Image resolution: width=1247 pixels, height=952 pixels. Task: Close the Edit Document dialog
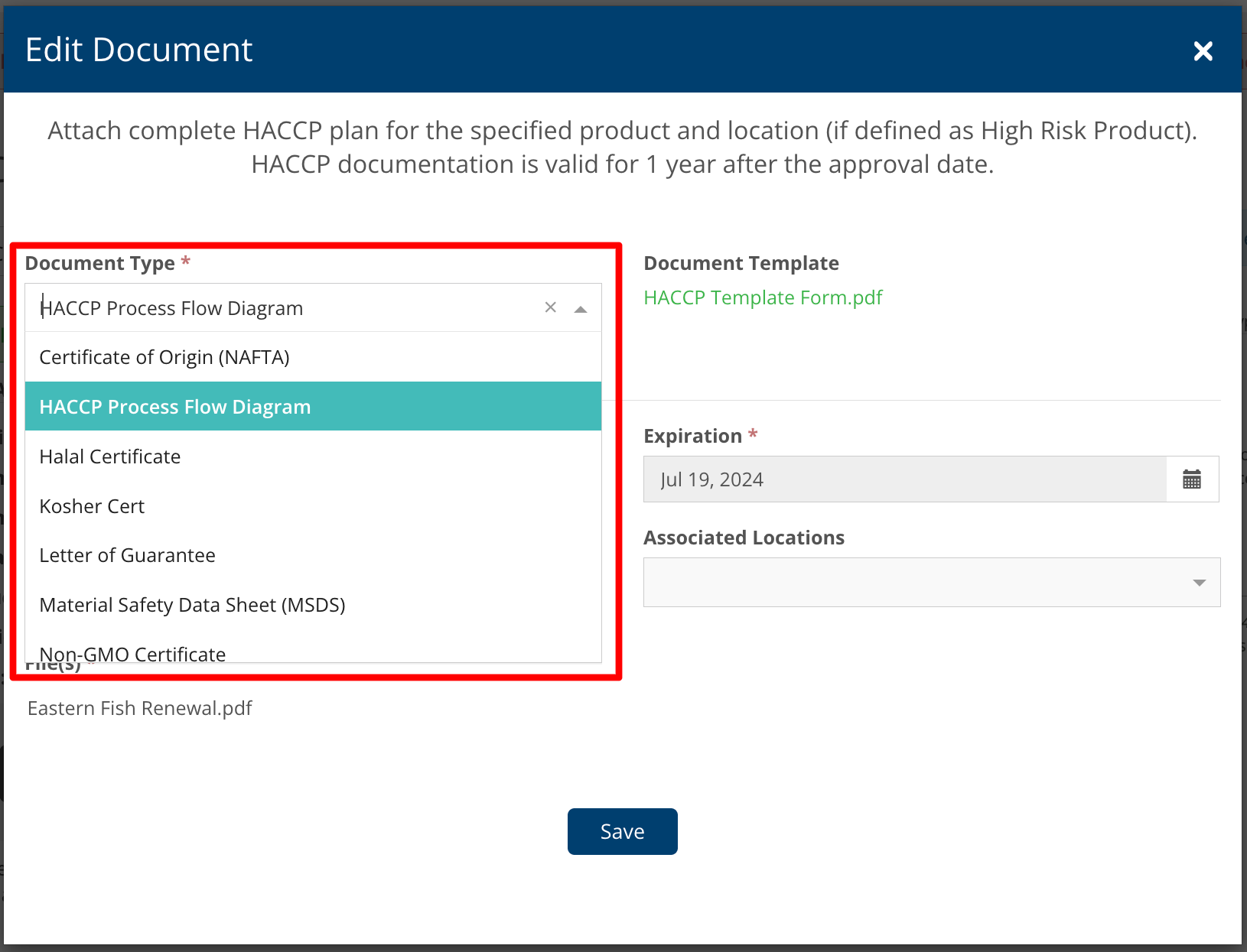click(1203, 51)
